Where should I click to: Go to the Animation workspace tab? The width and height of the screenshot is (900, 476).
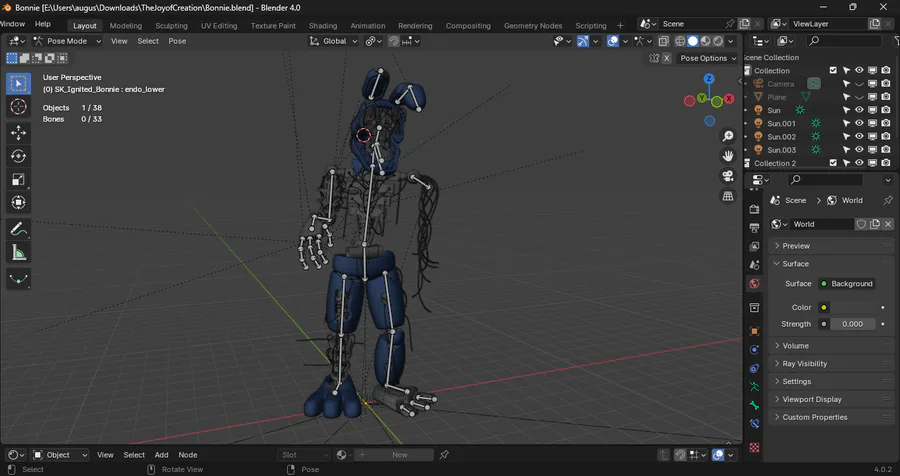point(368,26)
